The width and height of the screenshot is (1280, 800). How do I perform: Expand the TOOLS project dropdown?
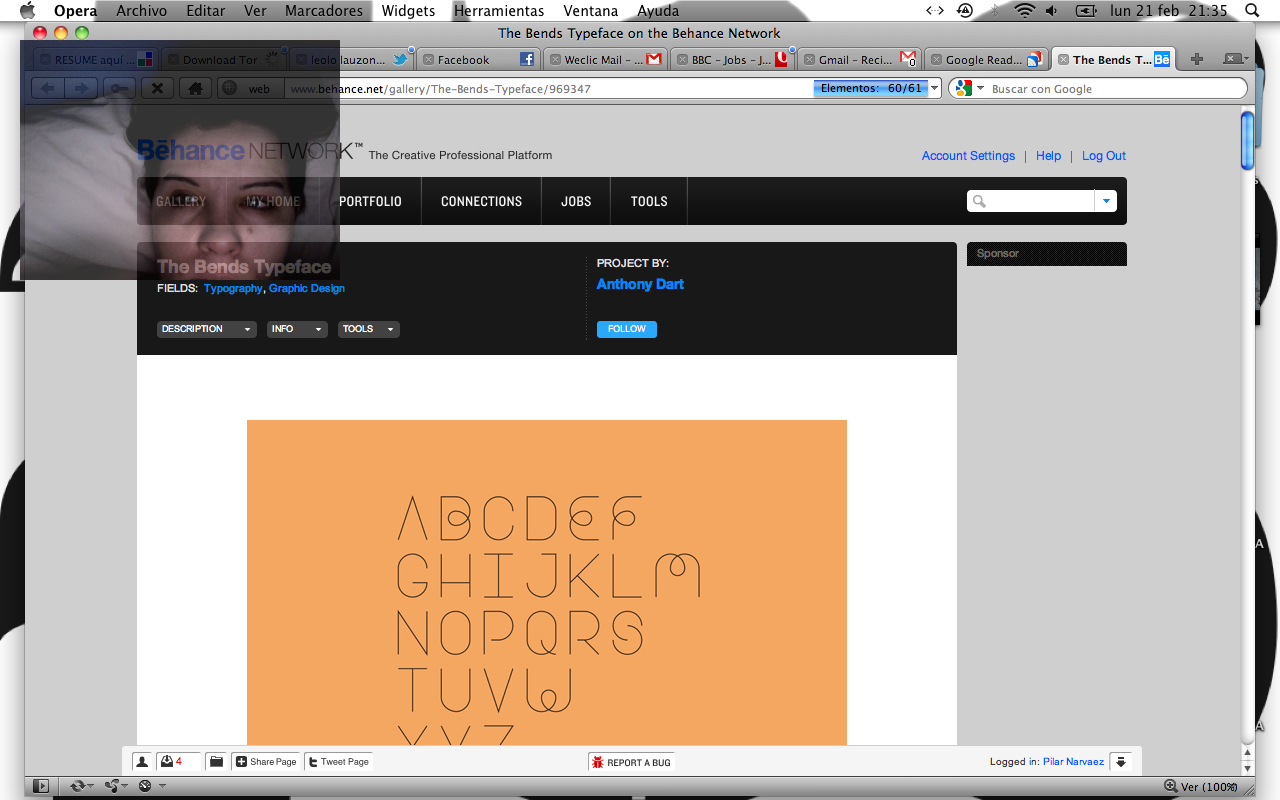(x=368, y=329)
